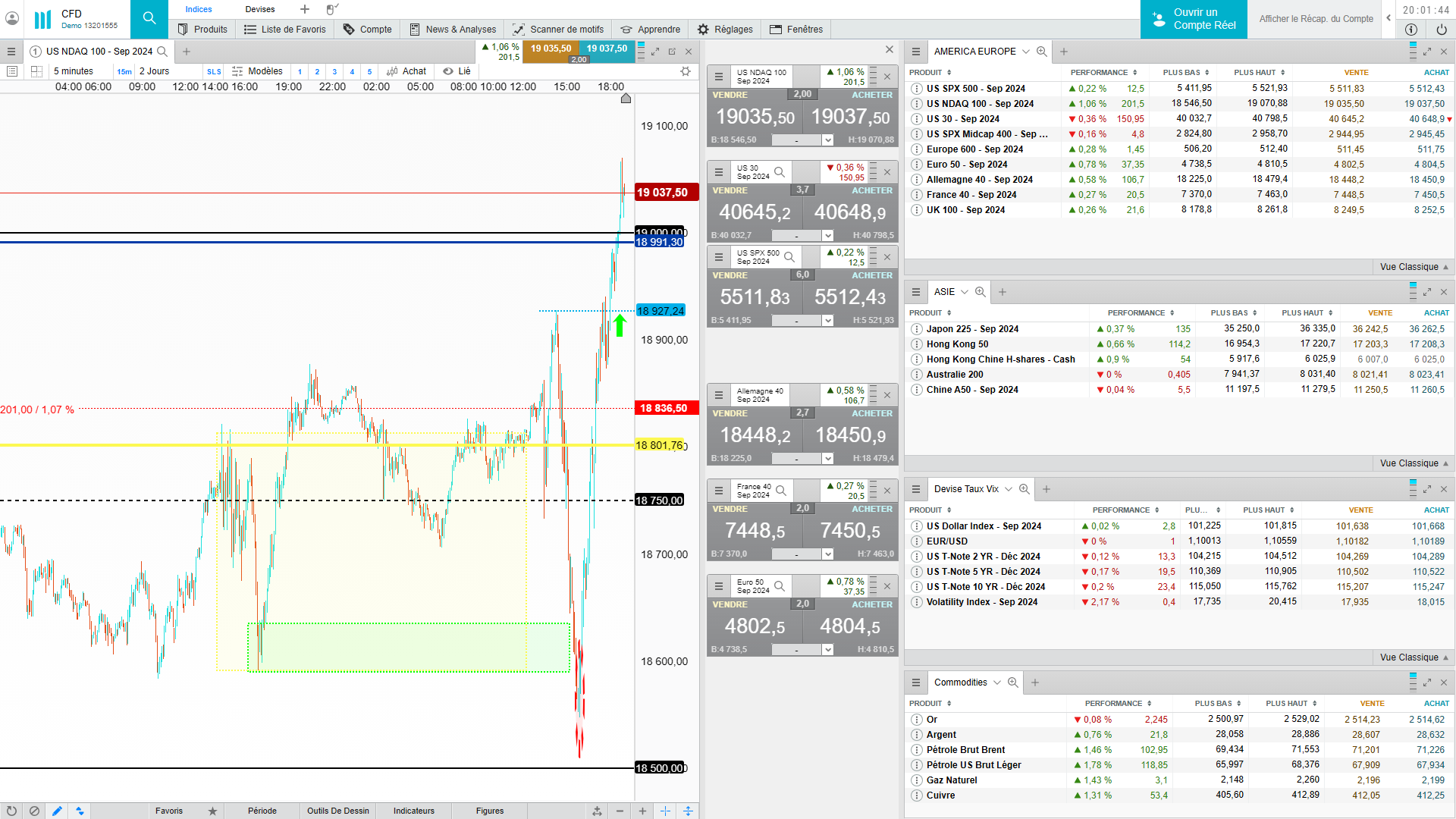1456x819 pixels.
Task: Open chart settings gear icon
Action: (686, 71)
